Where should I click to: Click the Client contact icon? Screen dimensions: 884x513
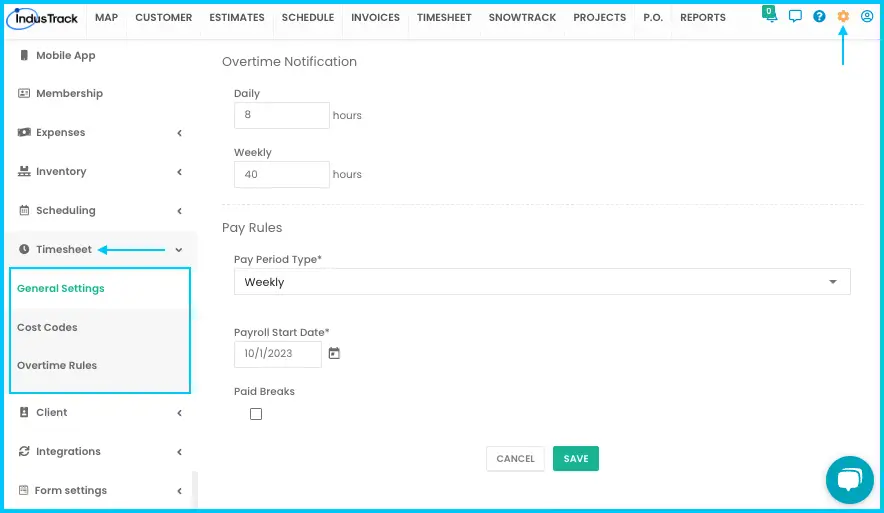[24, 413]
